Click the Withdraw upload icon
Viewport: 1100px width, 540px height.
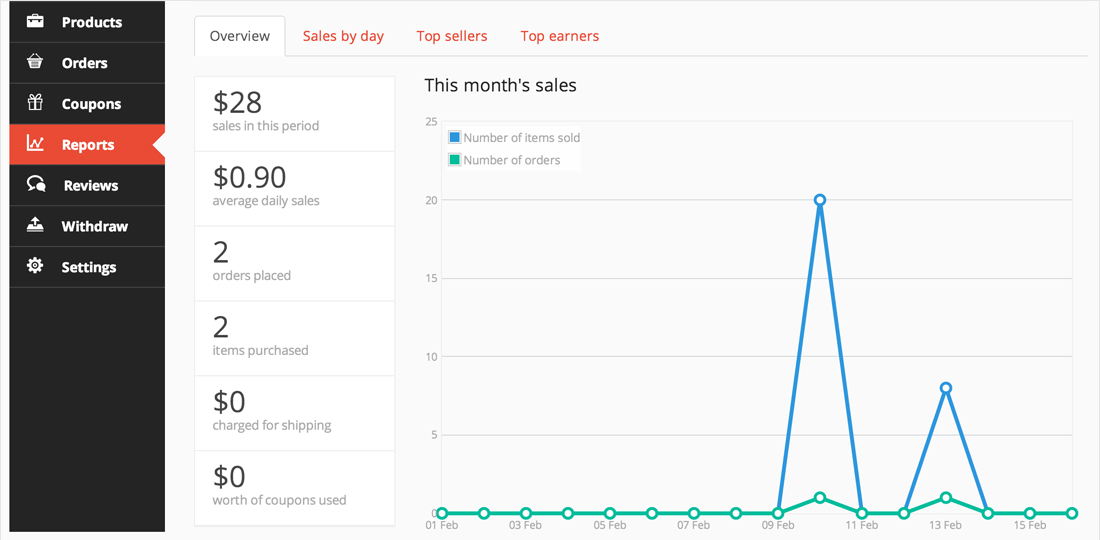click(x=35, y=225)
